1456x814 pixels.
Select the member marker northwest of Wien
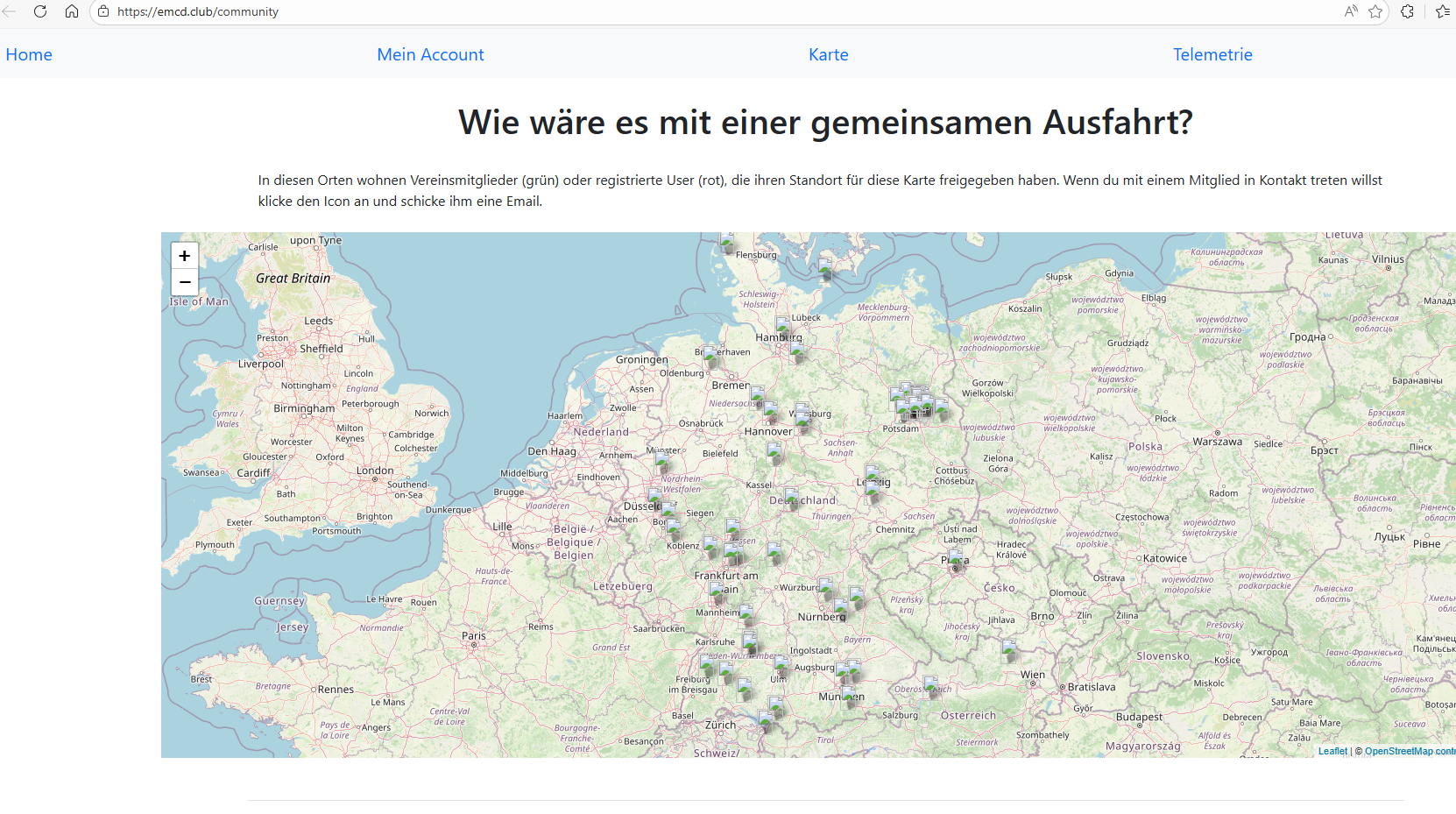click(x=1009, y=649)
